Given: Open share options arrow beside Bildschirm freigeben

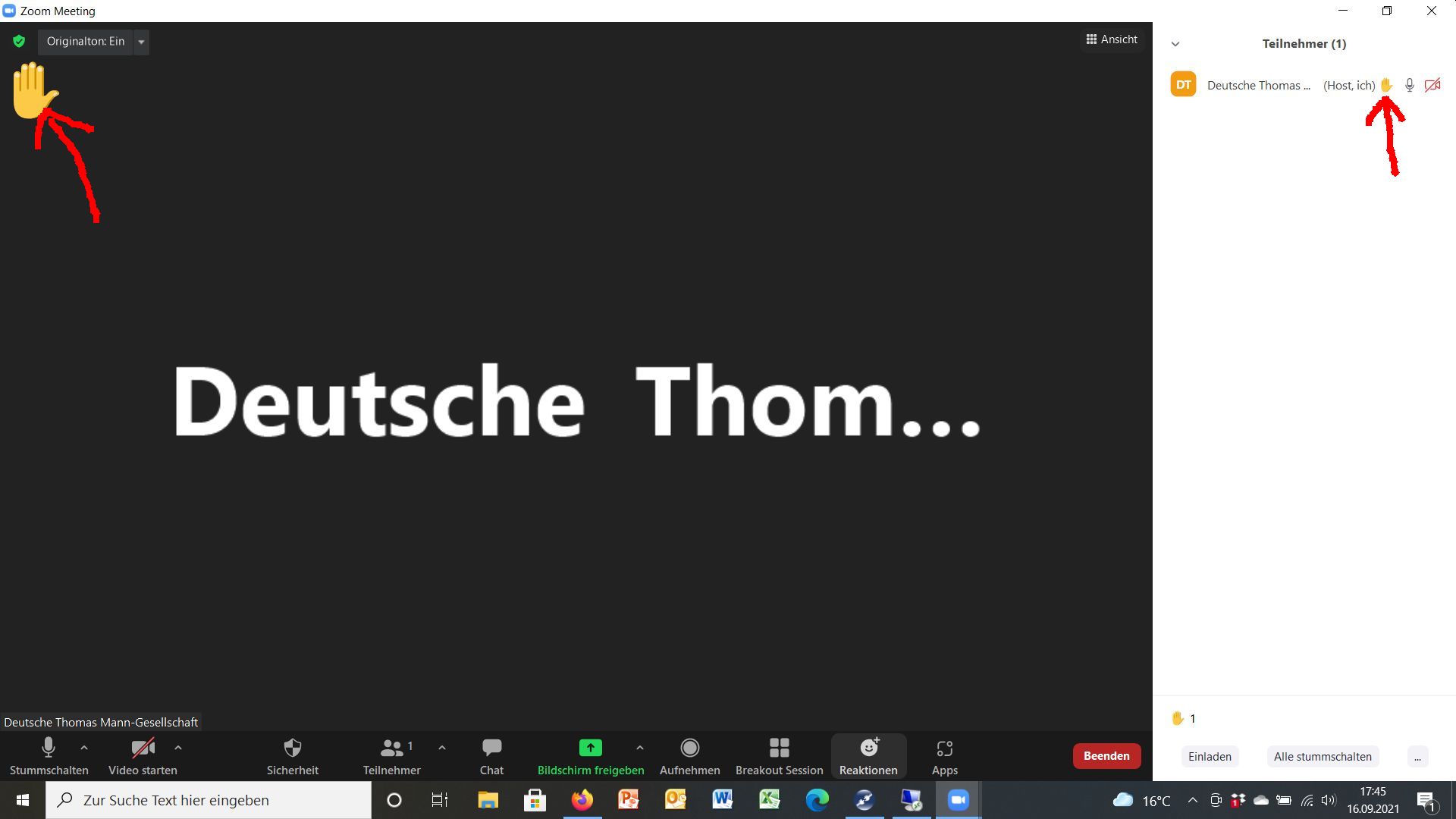Looking at the screenshot, I should [x=640, y=748].
